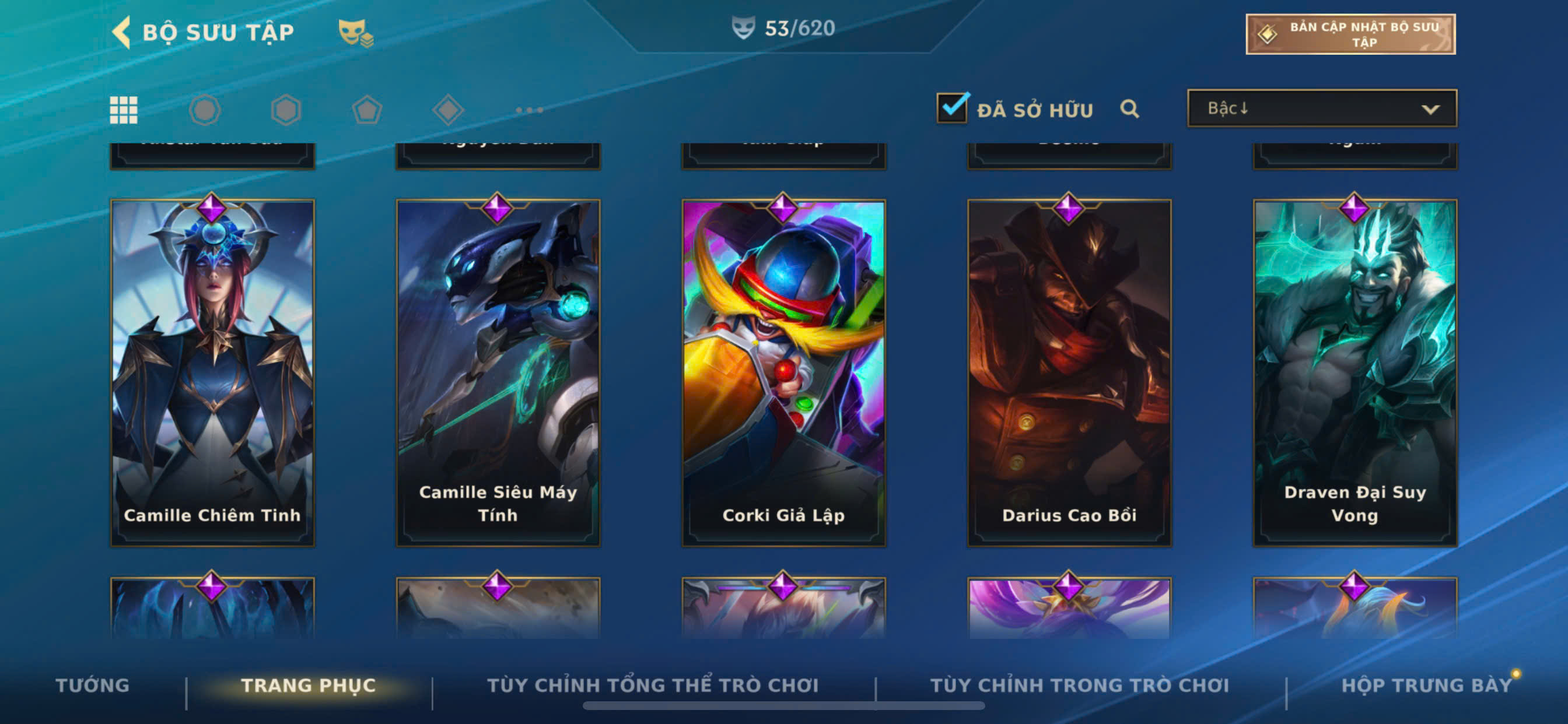Screen dimensions: 1568x724
Task: Go back using the Bộ Sưu Tập arrow
Action: point(121,31)
